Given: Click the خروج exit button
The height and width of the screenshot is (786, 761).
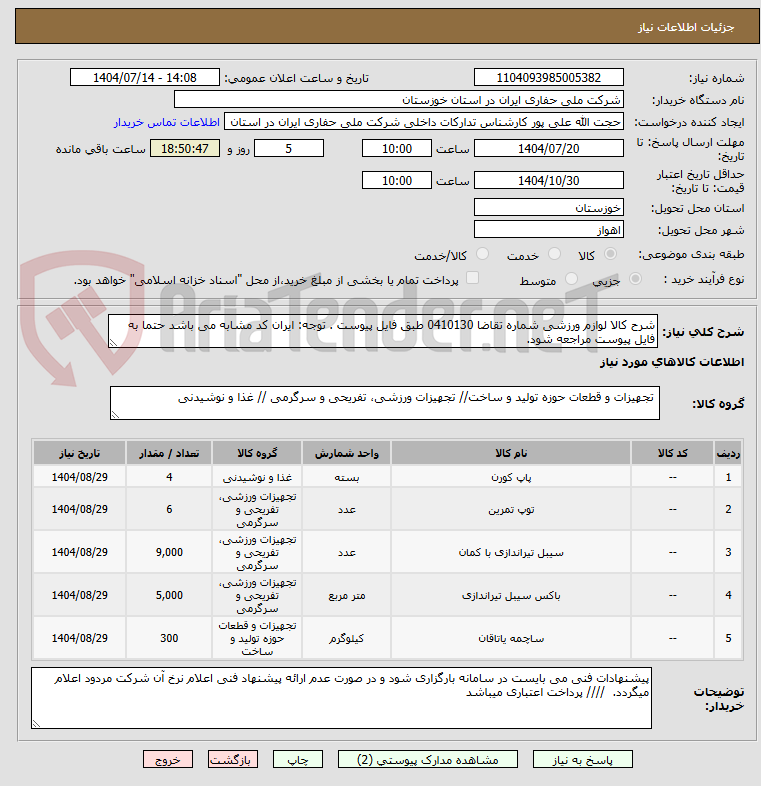Looking at the screenshot, I should 167,759.
